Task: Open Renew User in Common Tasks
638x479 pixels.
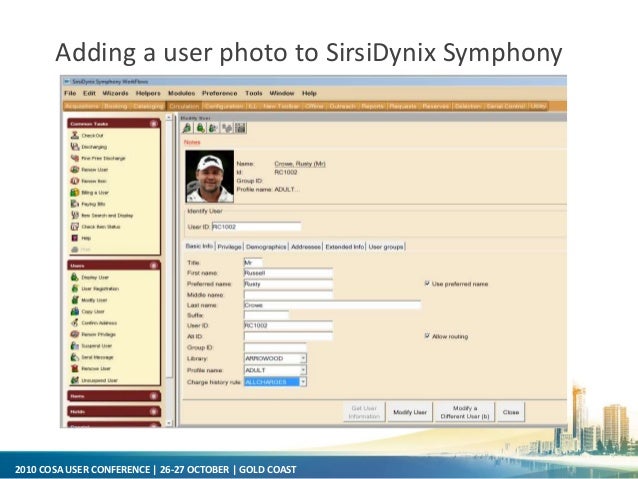Action: coord(90,170)
